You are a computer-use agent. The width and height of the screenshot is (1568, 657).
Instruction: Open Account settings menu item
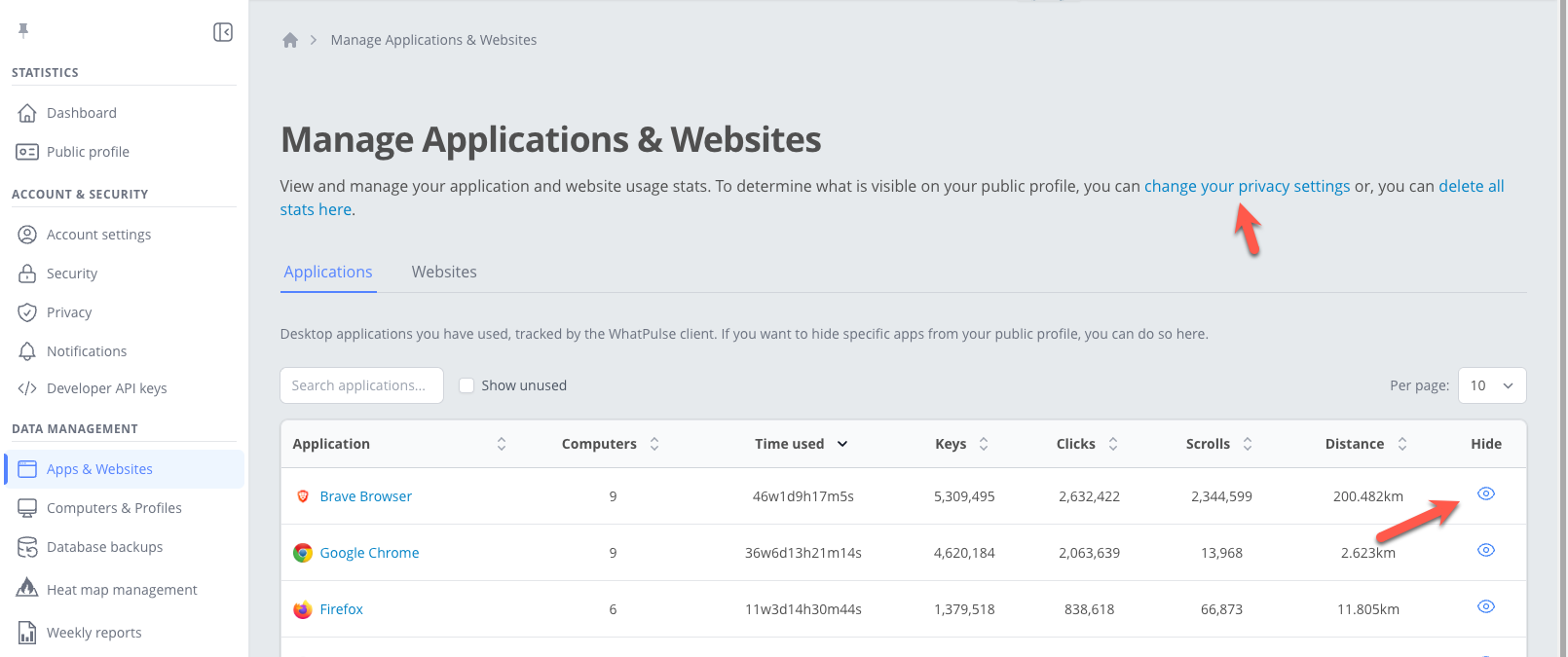(98, 235)
